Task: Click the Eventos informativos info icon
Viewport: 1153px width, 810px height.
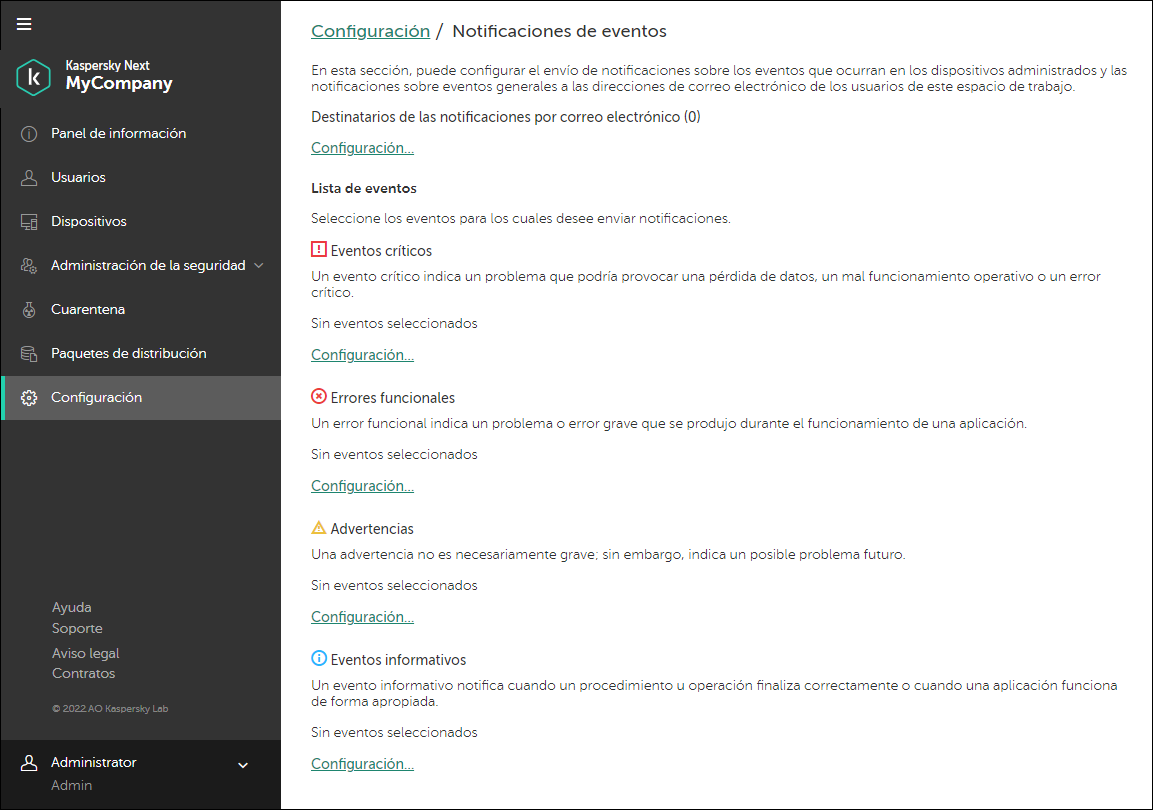Action: point(318,658)
